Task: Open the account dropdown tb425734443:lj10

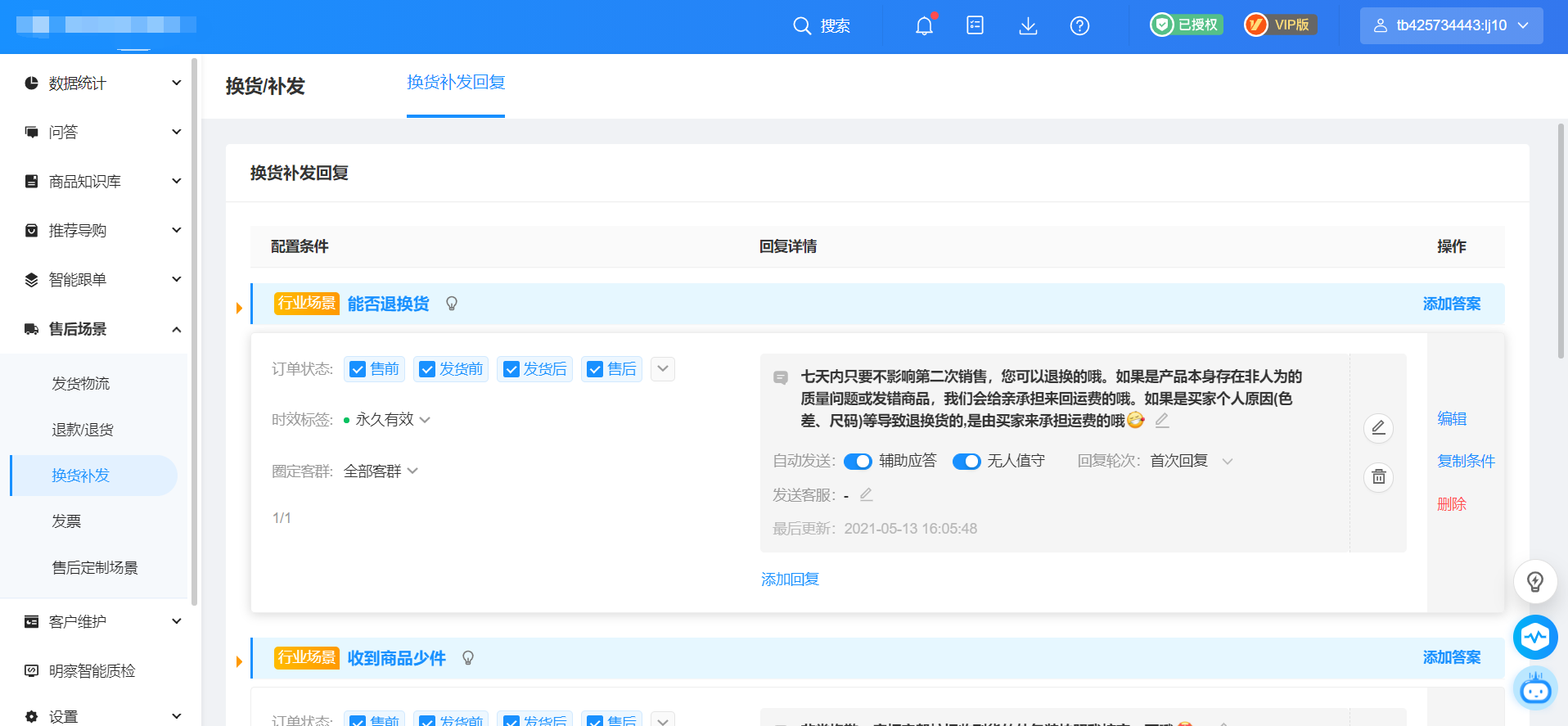Action: point(1451,25)
